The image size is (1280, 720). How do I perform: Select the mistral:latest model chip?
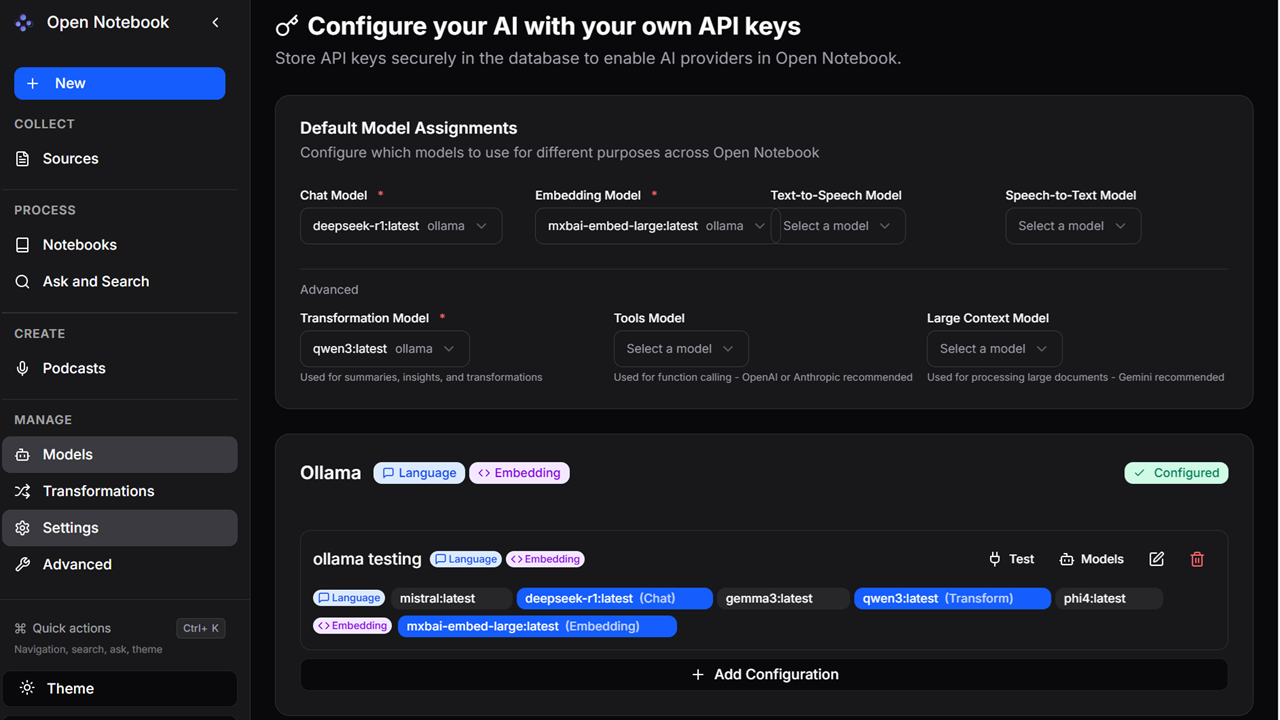tap(451, 598)
